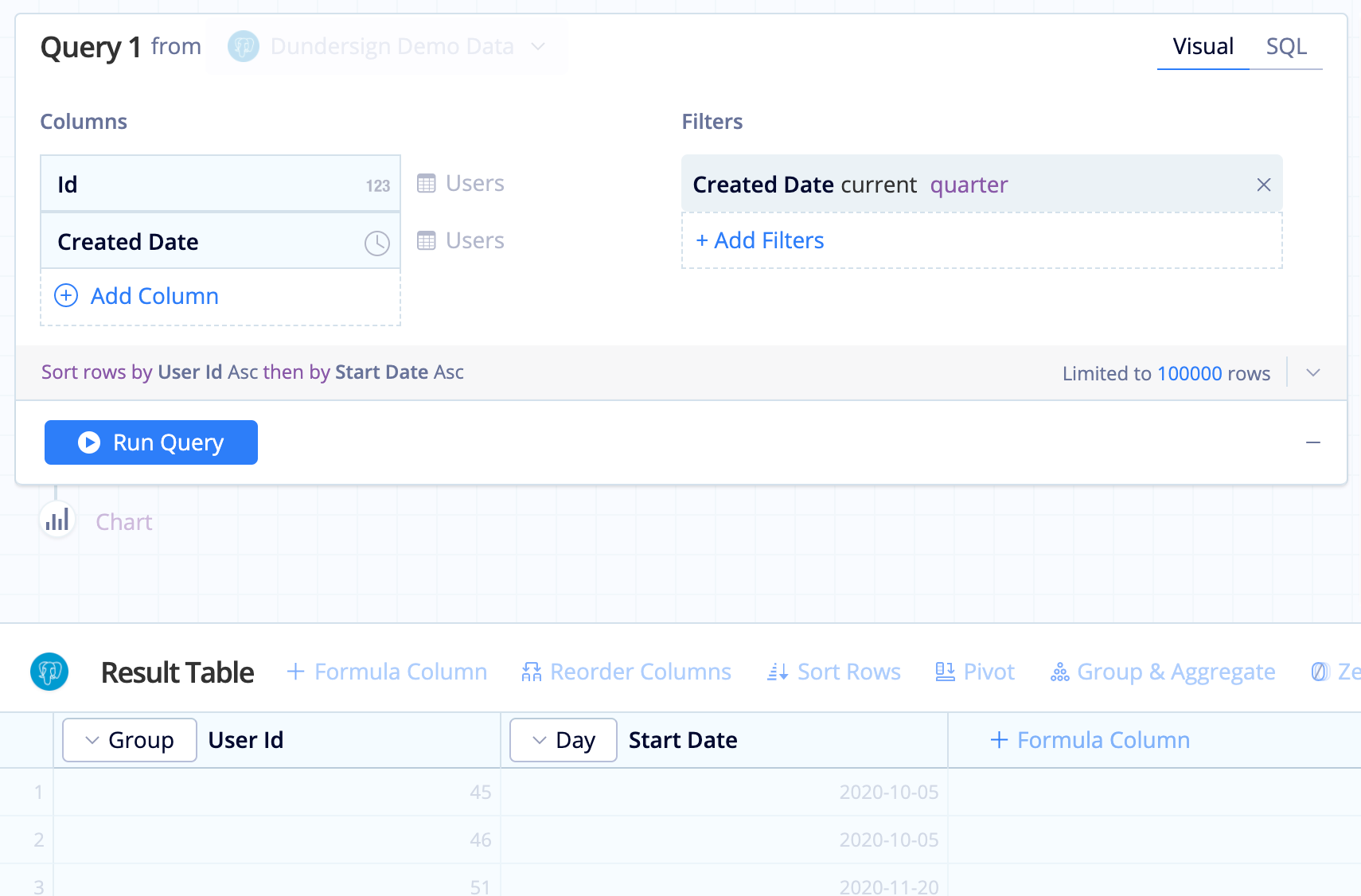Click the Pivot action
1361x896 pixels.
point(975,672)
